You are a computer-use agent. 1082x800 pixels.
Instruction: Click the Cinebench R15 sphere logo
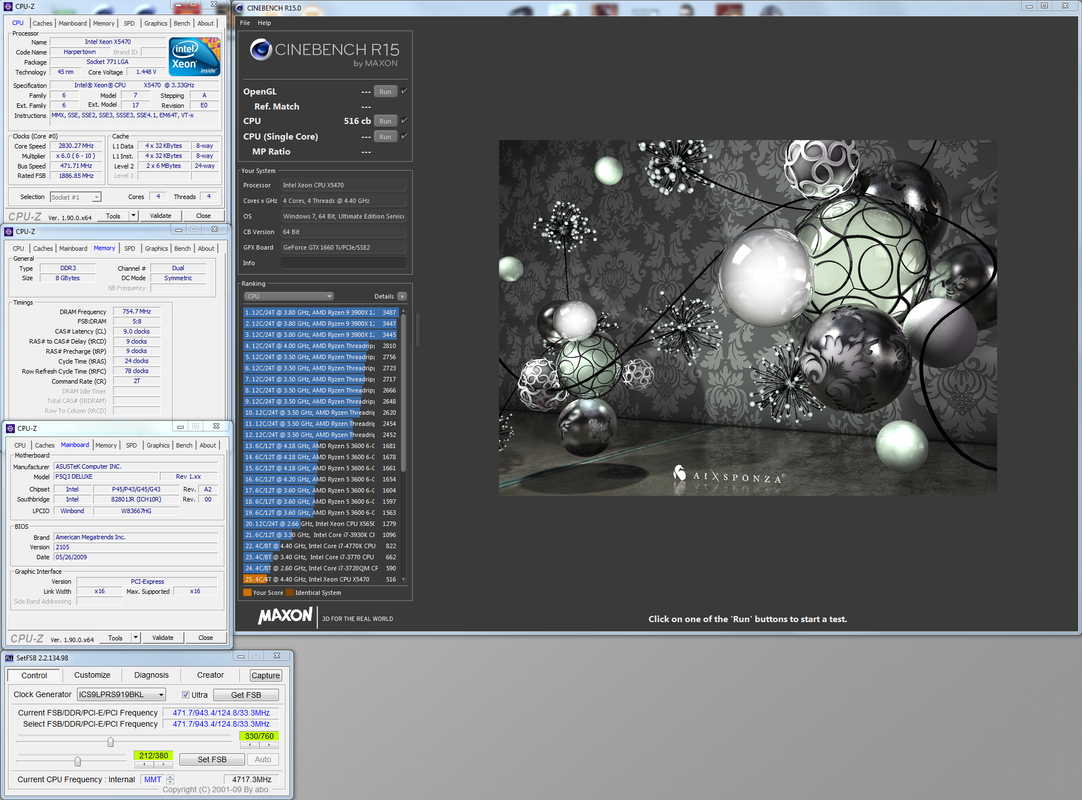pyautogui.click(x=261, y=51)
